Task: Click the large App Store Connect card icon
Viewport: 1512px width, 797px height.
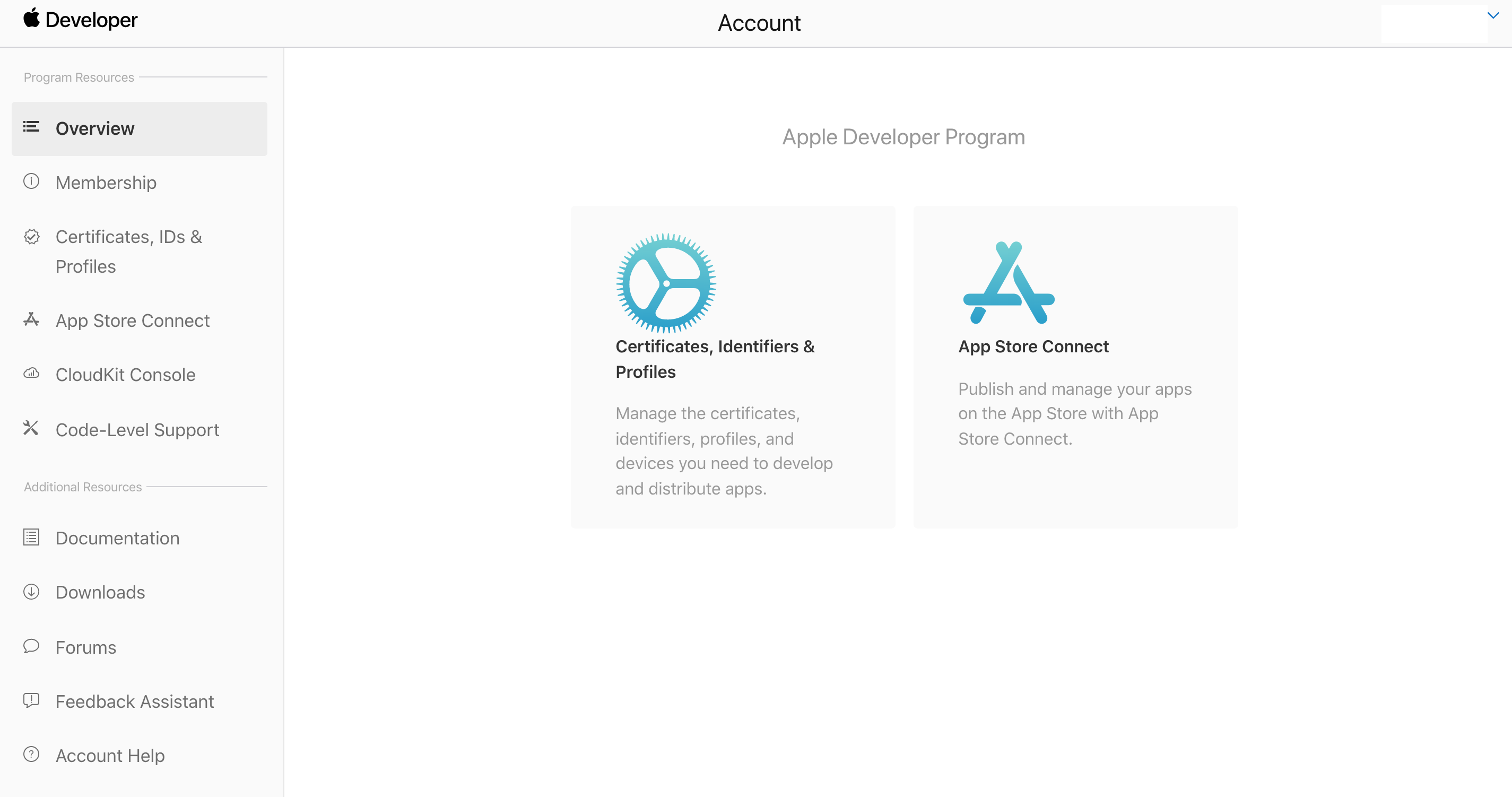Action: coord(1009,283)
